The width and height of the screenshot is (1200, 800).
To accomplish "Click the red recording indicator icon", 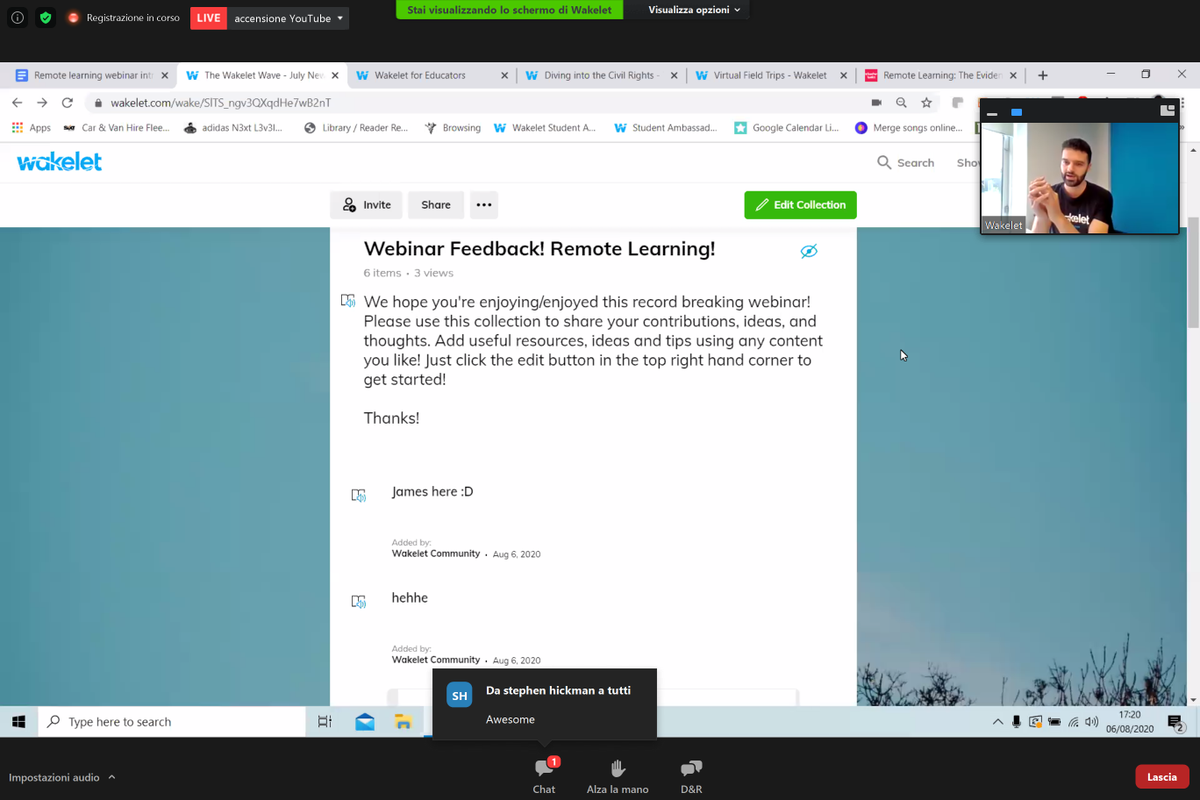I will [73, 18].
